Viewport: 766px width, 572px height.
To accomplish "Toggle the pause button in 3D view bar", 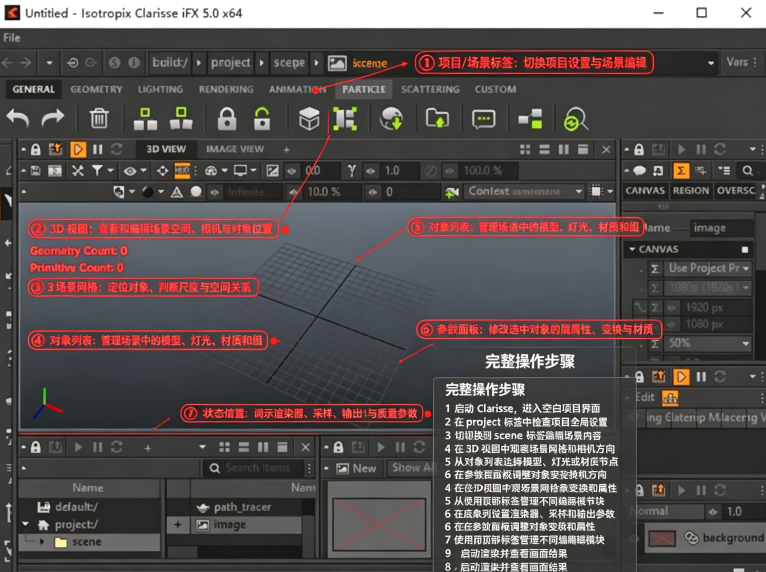I will pos(98,149).
